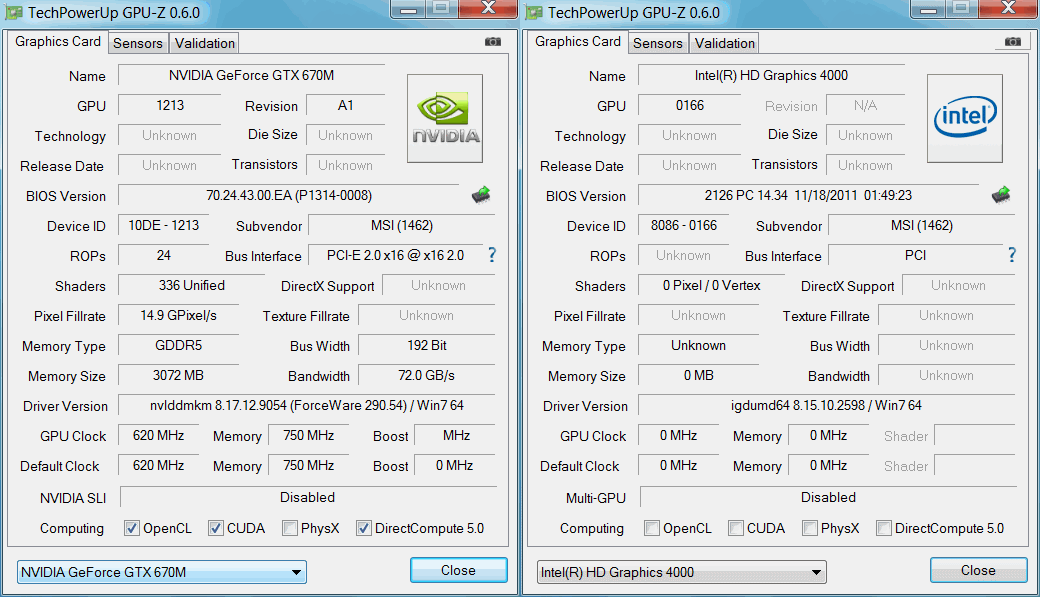Image resolution: width=1040 pixels, height=597 pixels.
Task: Switch to Validation tab in Intel window
Action: 724,43
